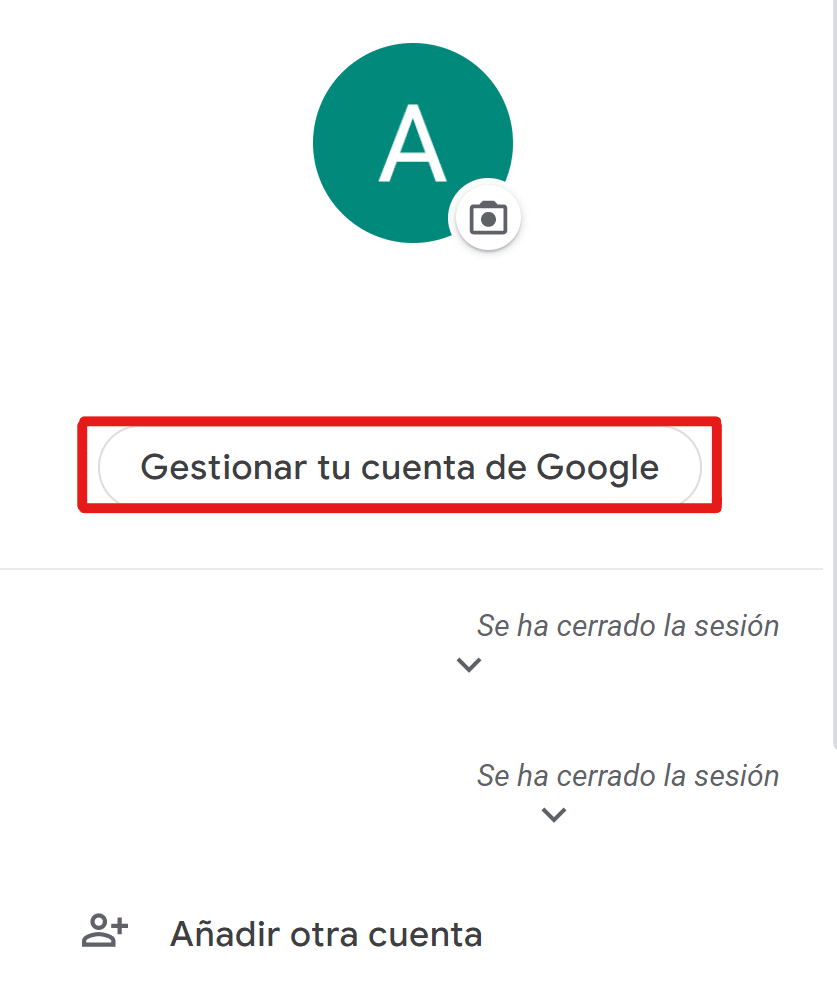This screenshot has height=995, width=837.
Task: Click the word Añadir beside the person icon
Action: coord(225,933)
